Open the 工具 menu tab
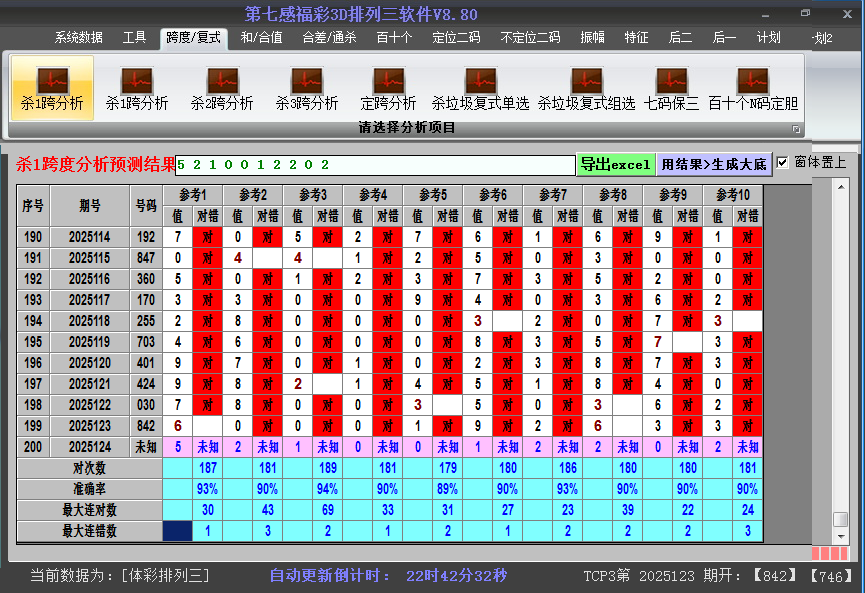 (134, 38)
